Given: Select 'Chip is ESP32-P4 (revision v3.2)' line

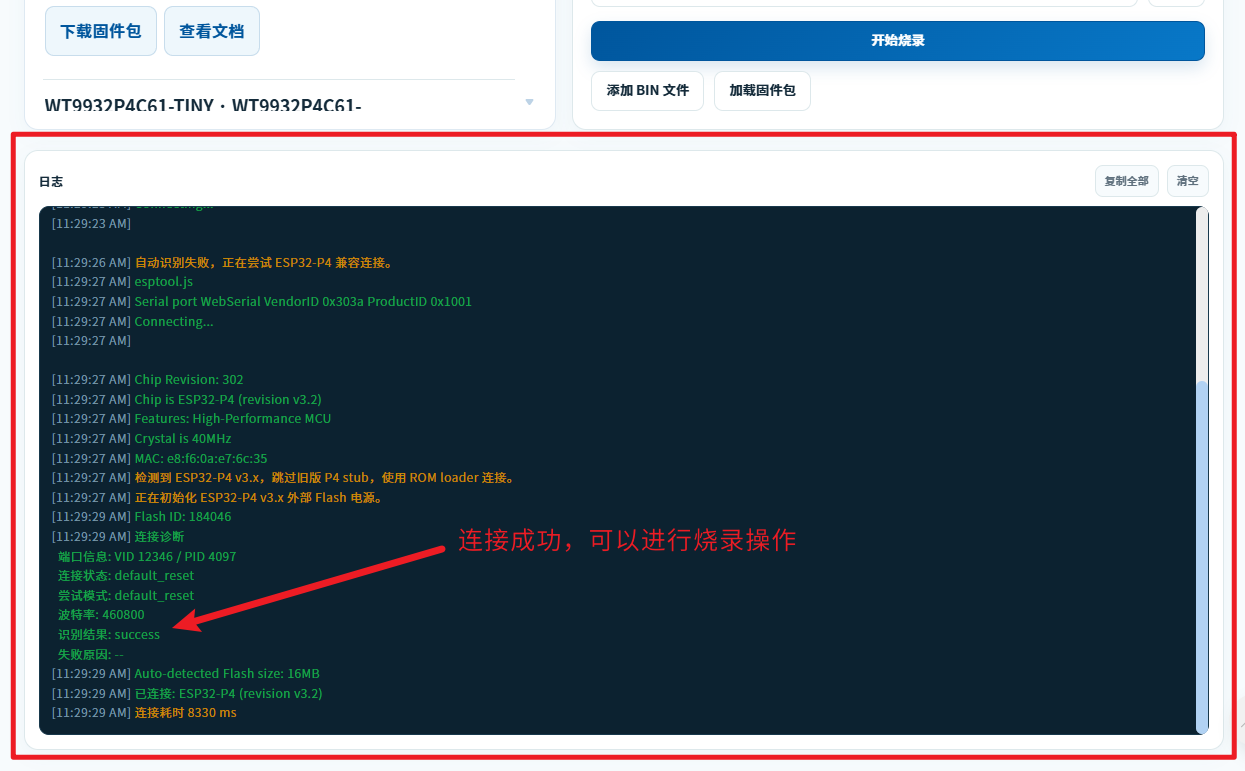Looking at the screenshot, I should [186, 399].
